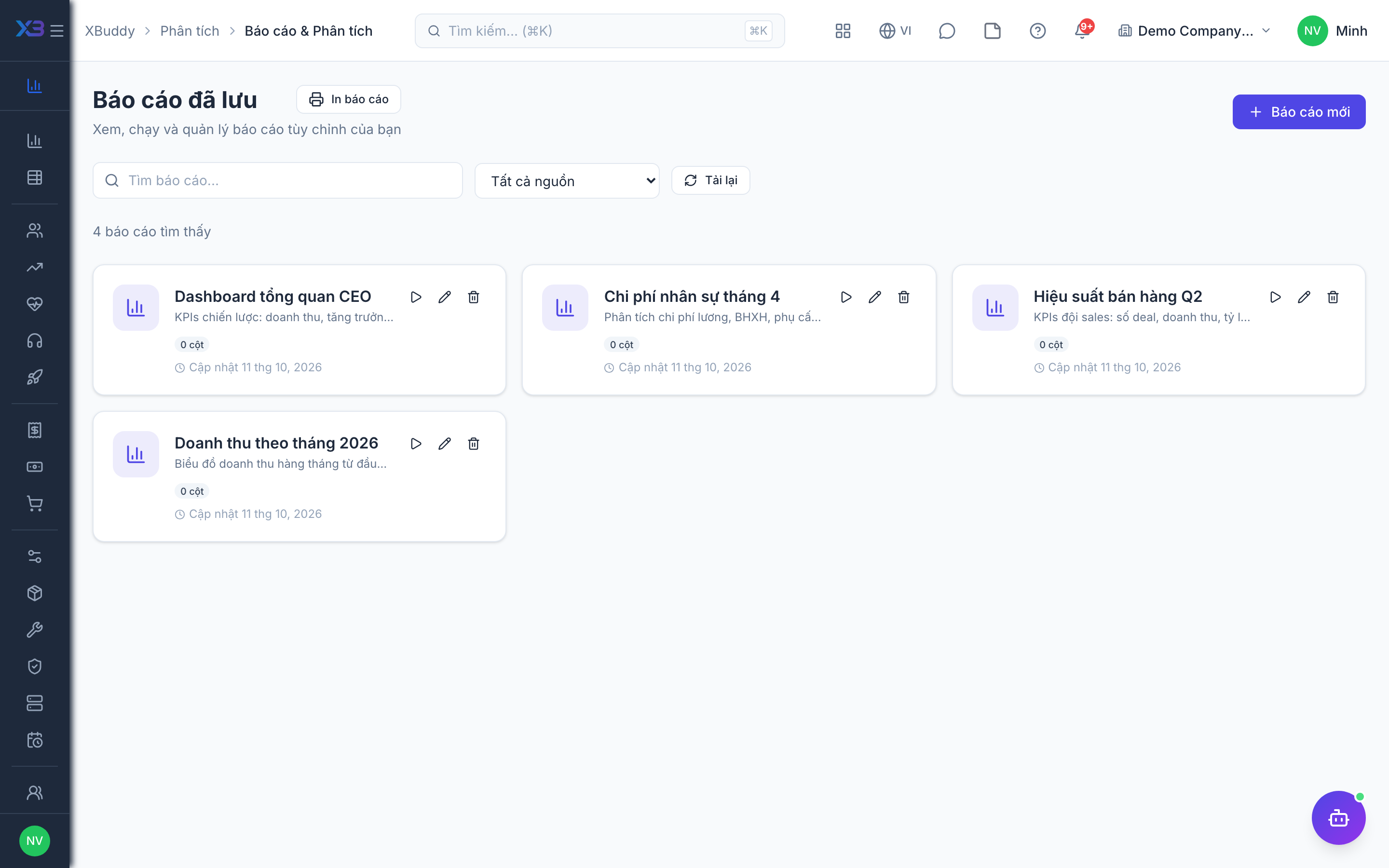The height and width of the screenshot is (868, 1389).
Task: Open the banknote payments sidebar icon
Action: [34, 467]
